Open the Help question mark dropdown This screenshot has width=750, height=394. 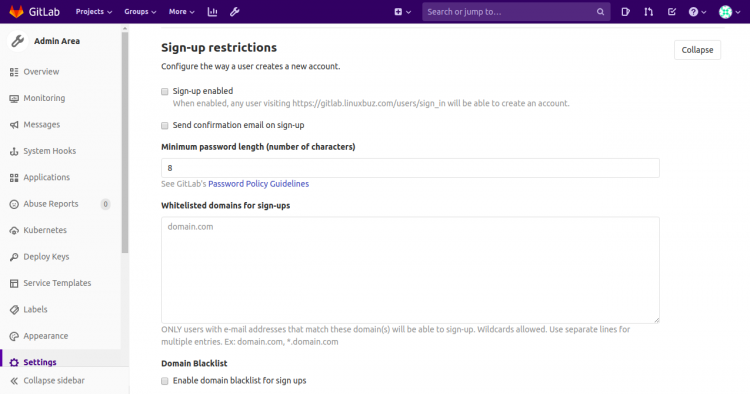(697, 12)
